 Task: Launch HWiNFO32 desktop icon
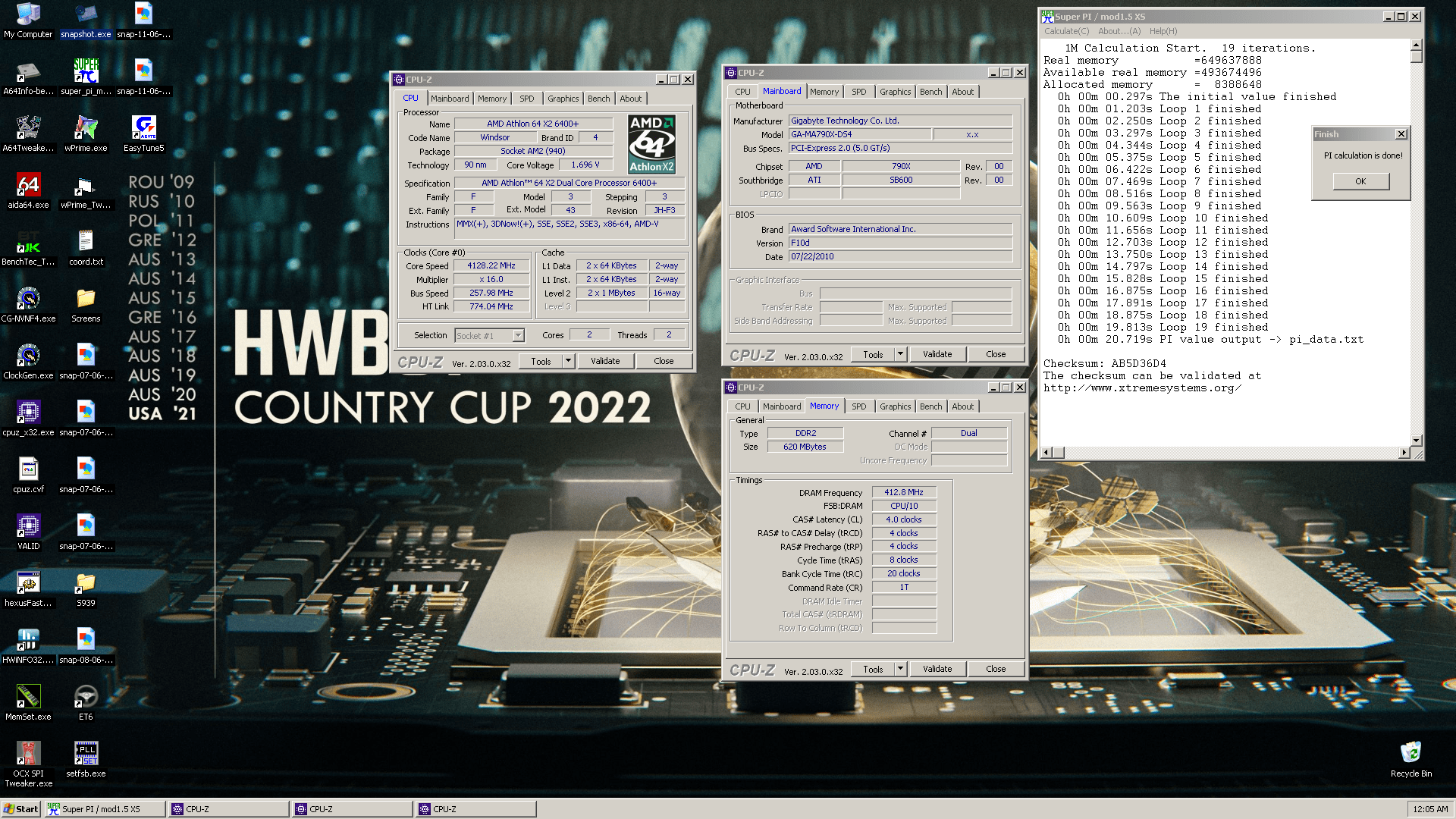tap(28, 646)
